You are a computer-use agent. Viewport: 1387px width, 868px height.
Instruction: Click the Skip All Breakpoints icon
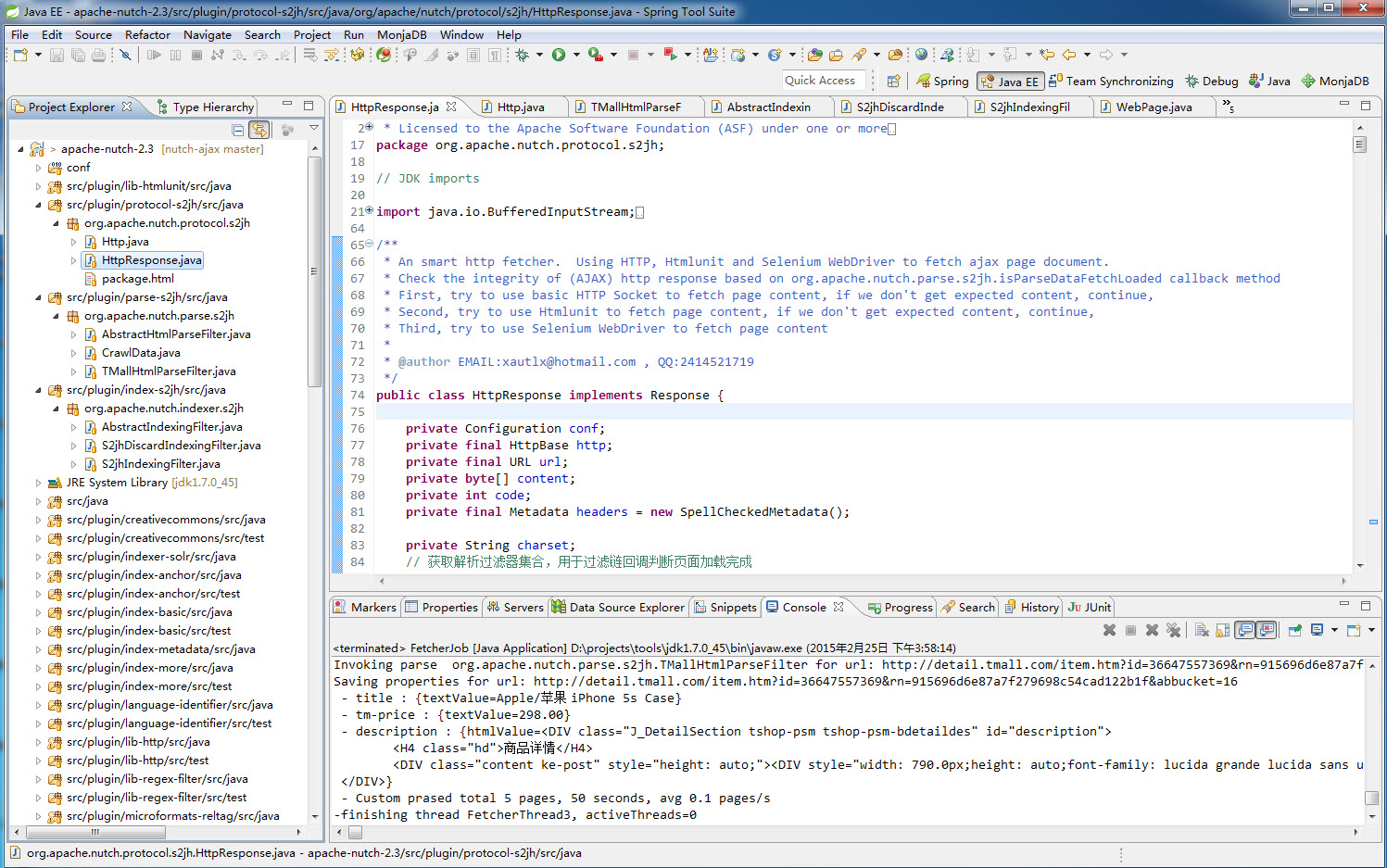tap(125, 56)
